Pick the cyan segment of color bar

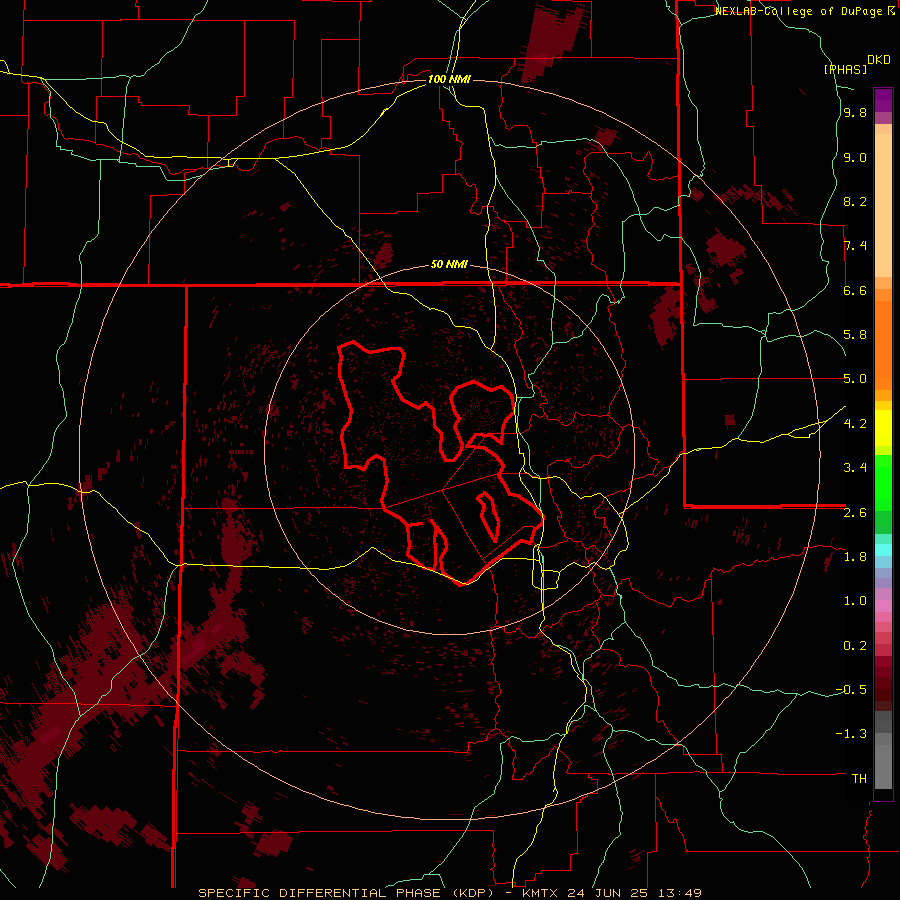click(883, 550)
